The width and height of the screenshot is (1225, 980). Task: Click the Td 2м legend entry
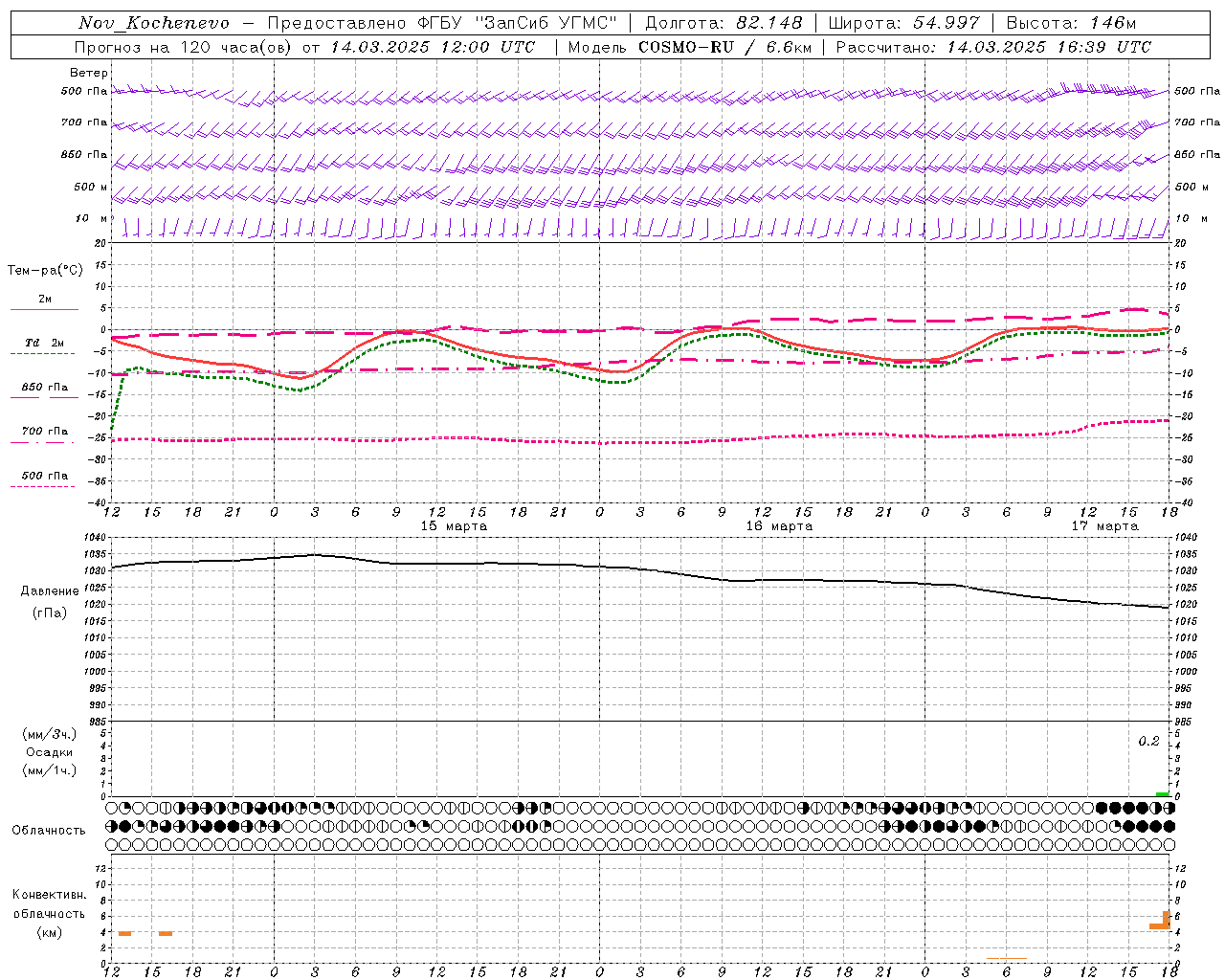coord(45,343)
